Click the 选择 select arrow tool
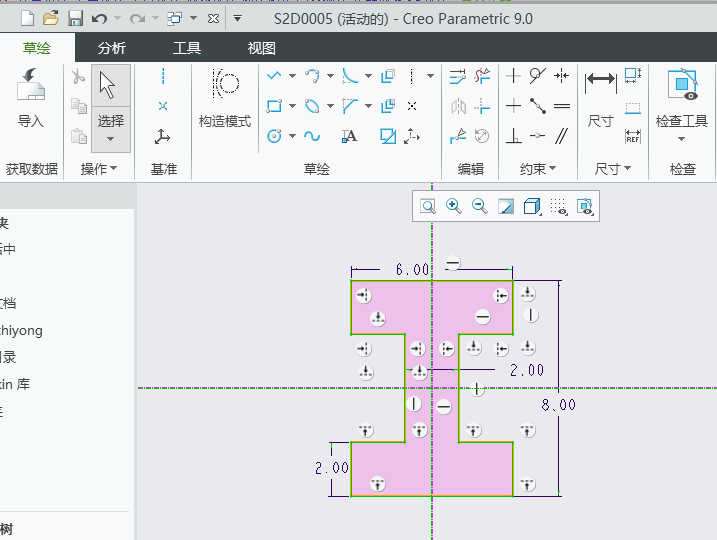The image size is (717, 540). point(111,86)
